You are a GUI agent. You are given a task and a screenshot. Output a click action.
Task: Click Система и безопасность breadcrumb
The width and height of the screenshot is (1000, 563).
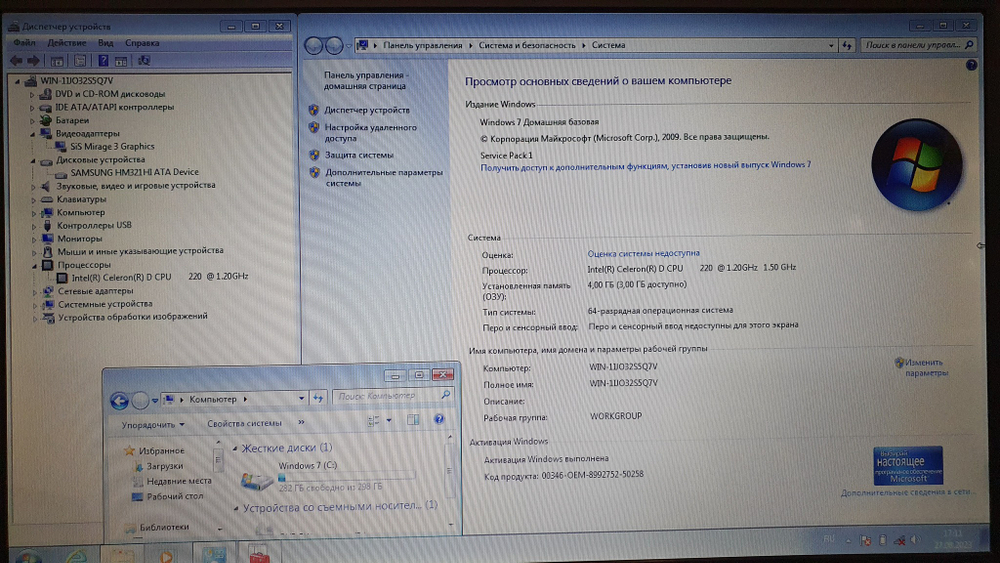[527, 45]
